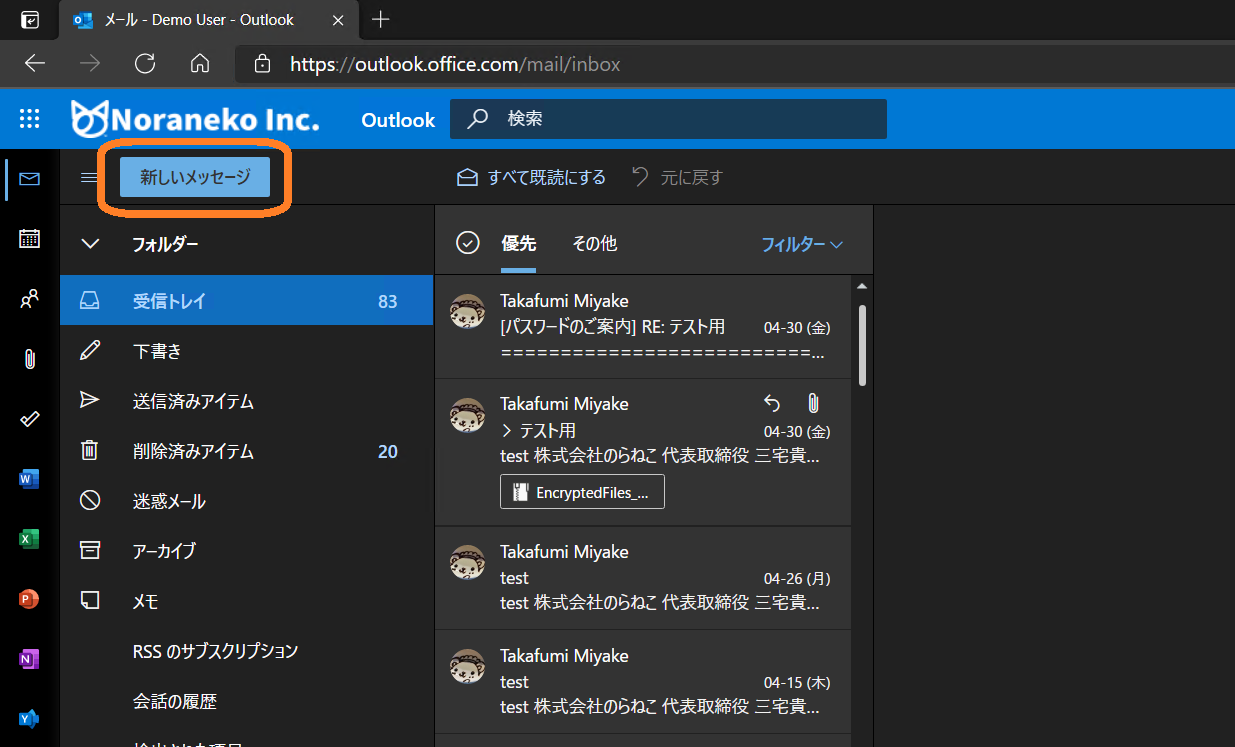Open the EncryptedFiles attachment chip
The width and height of the screenshot is (1235, 747).
pos(582,492)
